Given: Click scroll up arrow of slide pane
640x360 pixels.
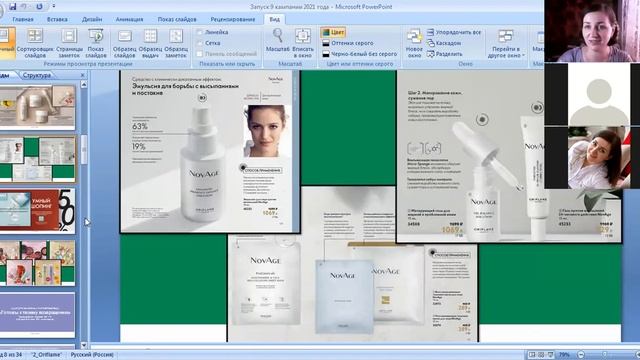Looking at the screenshot, I should [84, 84].
